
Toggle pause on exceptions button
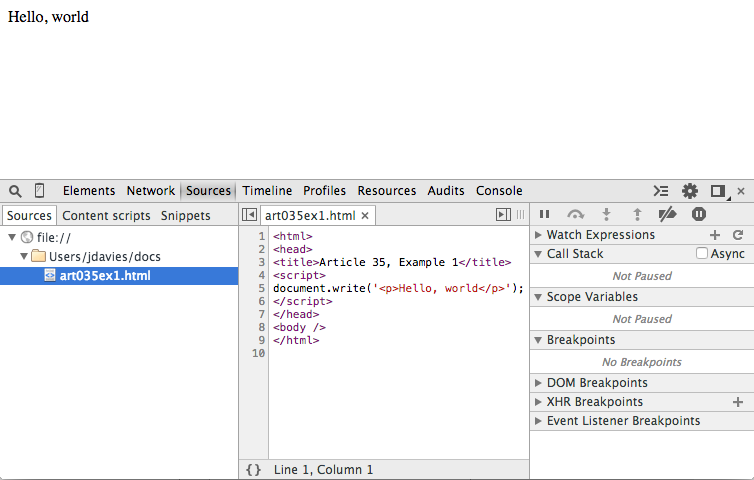[x=699, y=214]
